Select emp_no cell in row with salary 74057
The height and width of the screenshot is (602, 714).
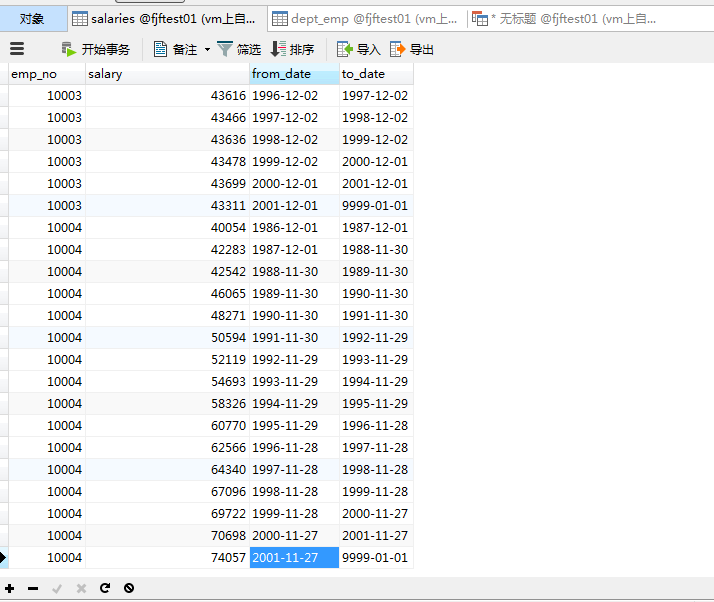[x=47, y=557]
